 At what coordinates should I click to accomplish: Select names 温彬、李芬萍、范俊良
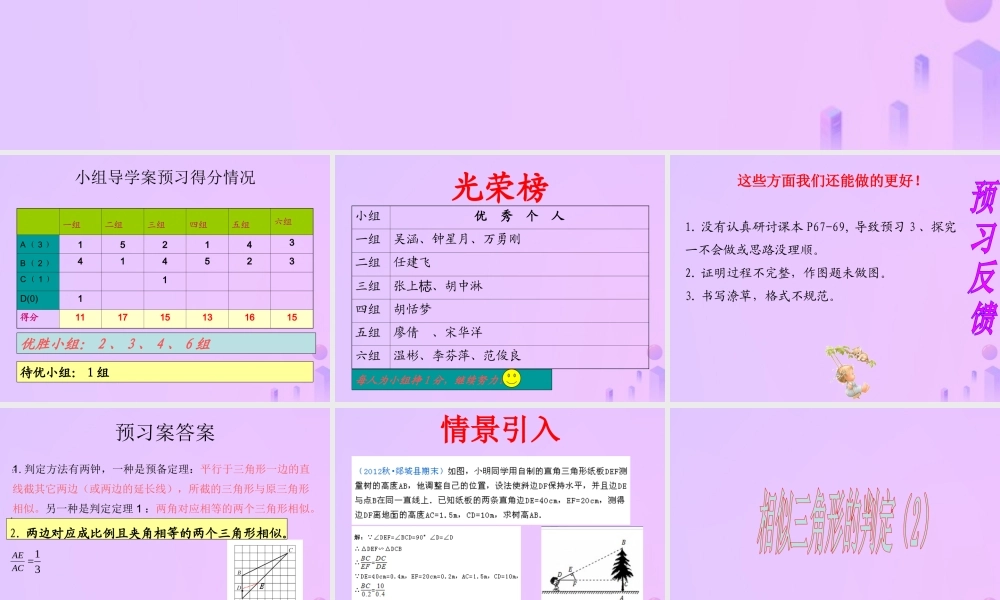pyautogui.click(x=457, y=355)
